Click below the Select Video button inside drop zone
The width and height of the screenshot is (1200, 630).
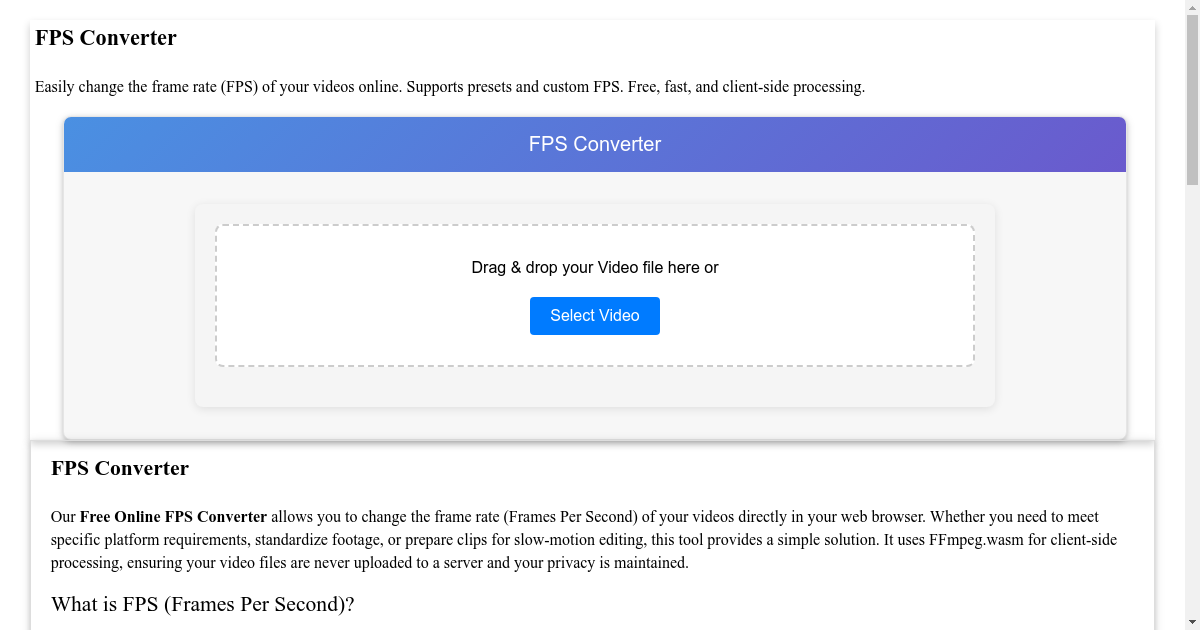(x=594, y=350)
